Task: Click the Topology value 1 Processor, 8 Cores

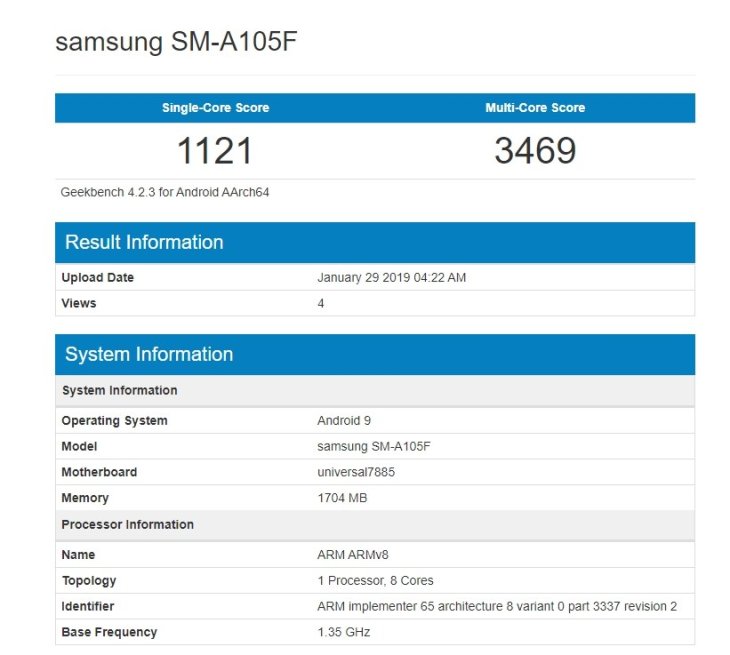Action: (375, 580)
